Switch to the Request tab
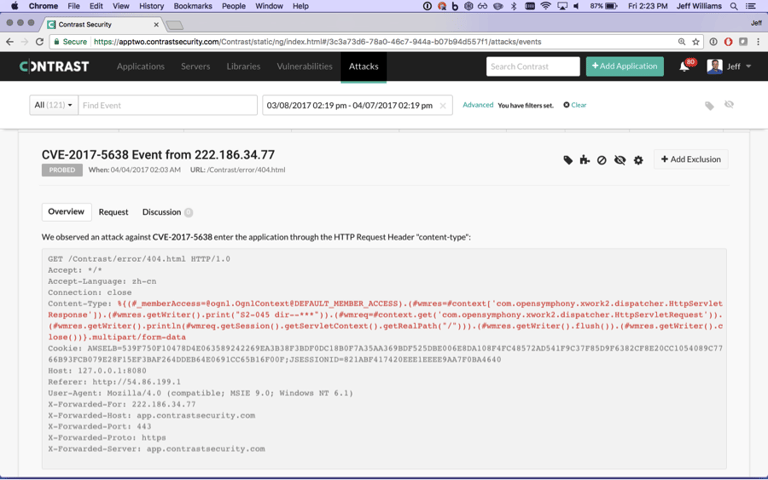Image resolution: width=768 pixels, height=480 pixels. click(113, 212)
